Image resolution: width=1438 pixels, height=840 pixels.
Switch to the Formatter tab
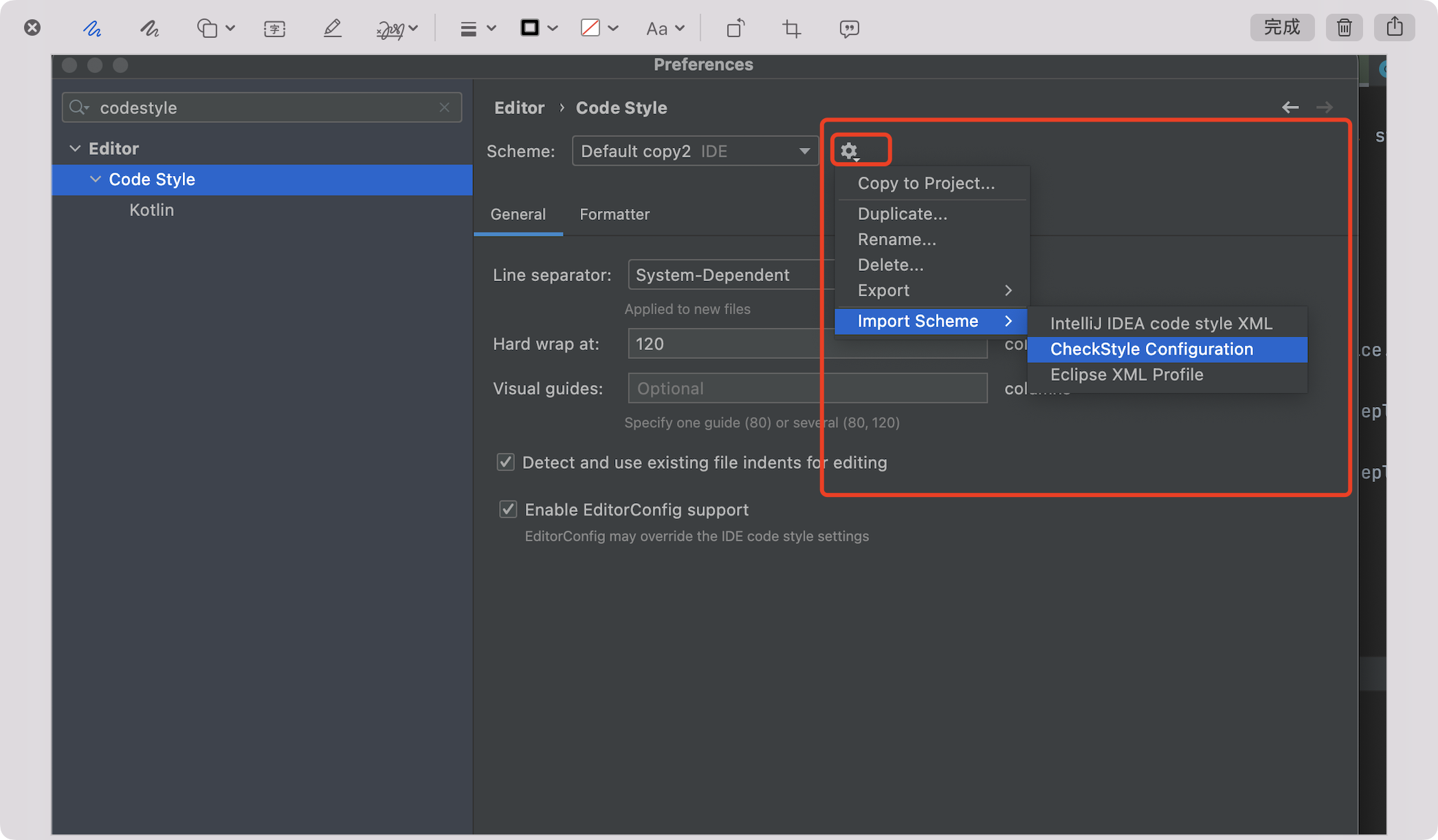point(614,214)
